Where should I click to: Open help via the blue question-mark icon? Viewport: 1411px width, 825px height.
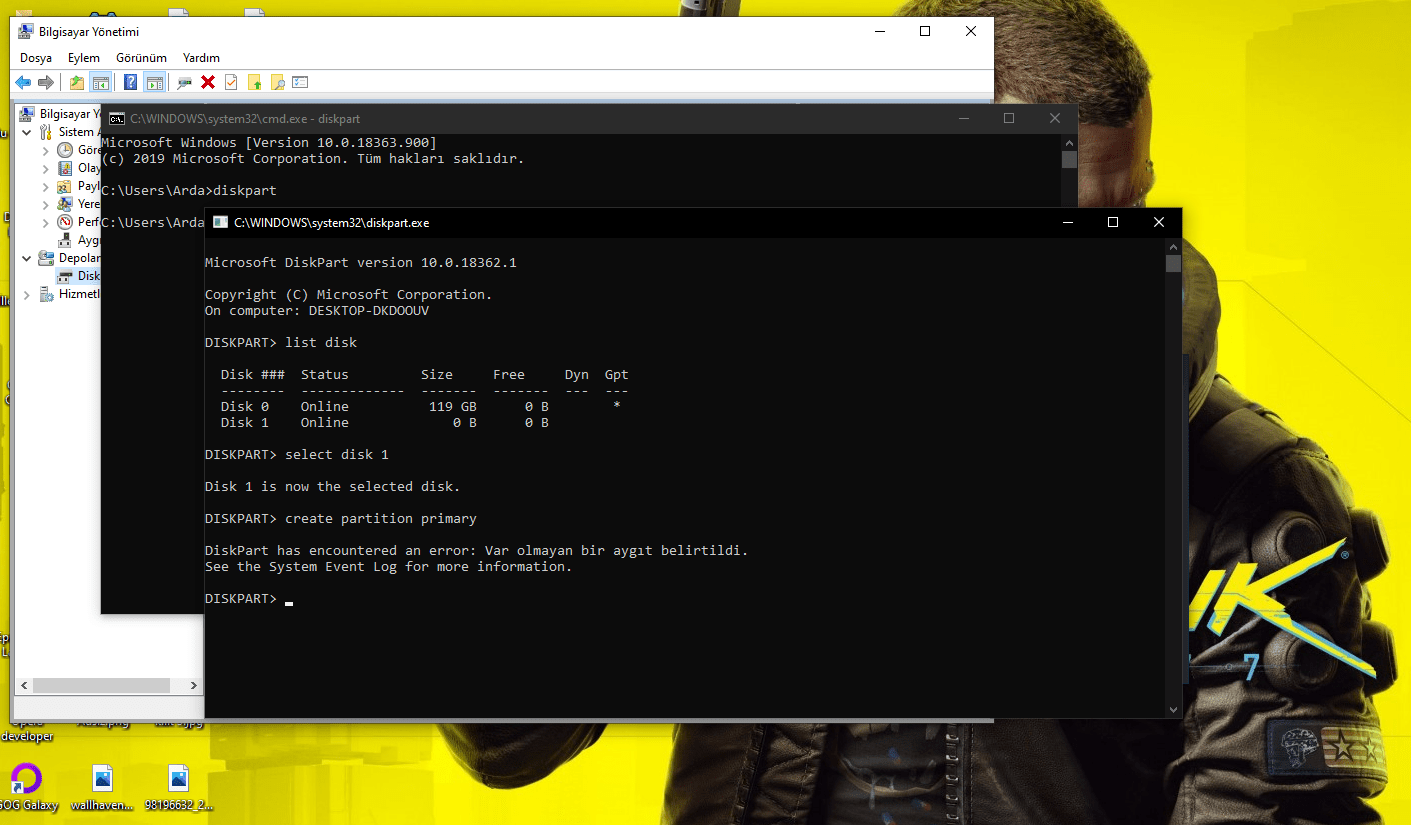pyautogui.click(x=130, y=82)
